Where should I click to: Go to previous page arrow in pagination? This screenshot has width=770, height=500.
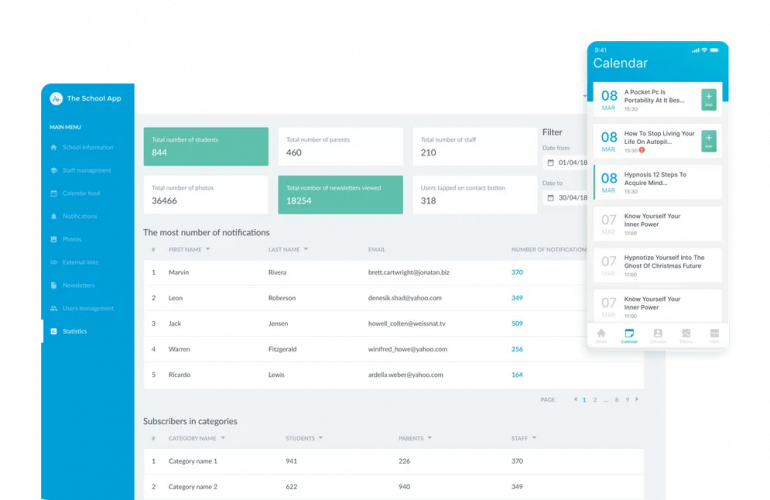pyautogui.click(x=575, y=400)
